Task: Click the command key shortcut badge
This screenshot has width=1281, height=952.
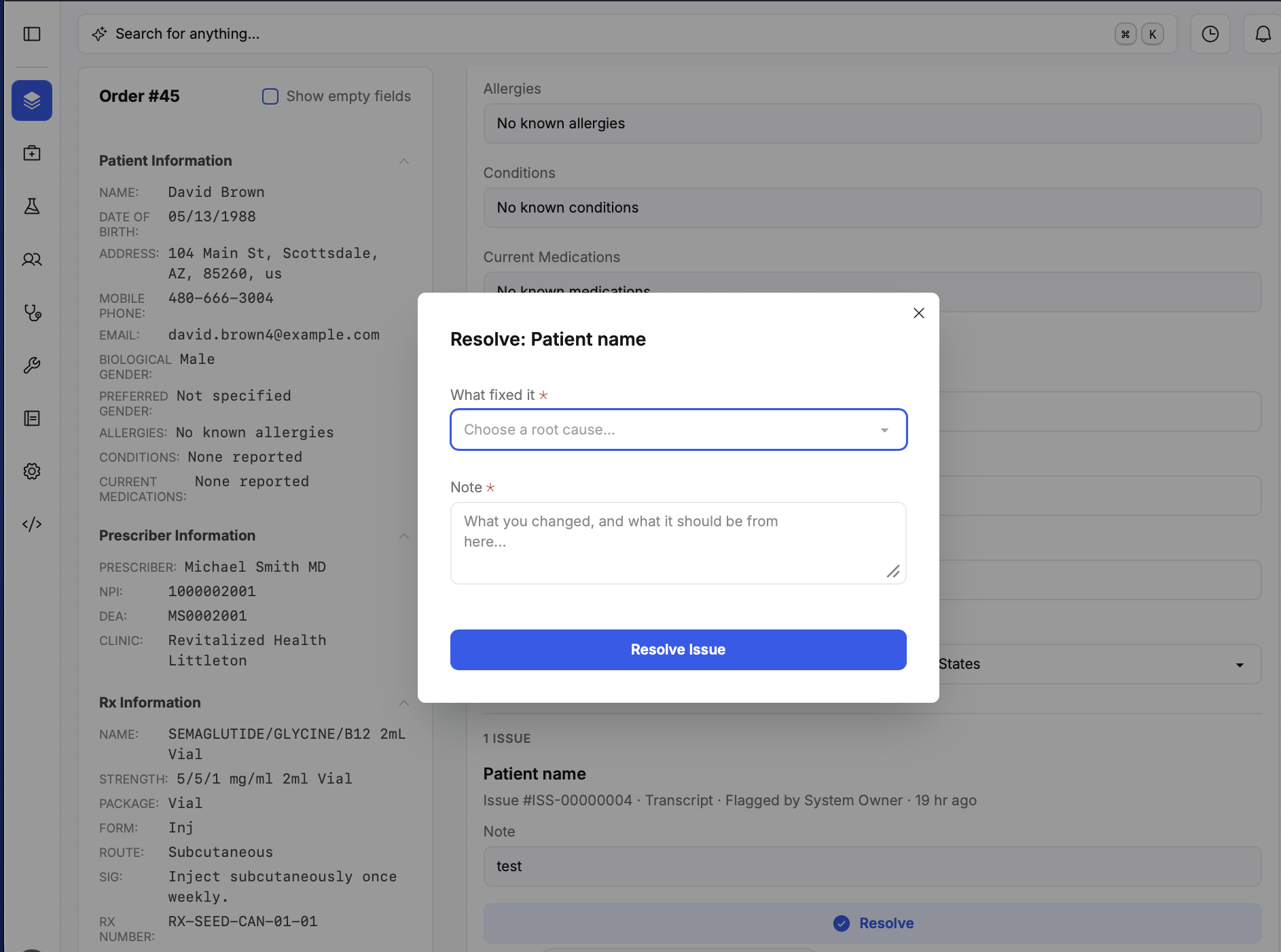Action: (x=1125, y=34)
